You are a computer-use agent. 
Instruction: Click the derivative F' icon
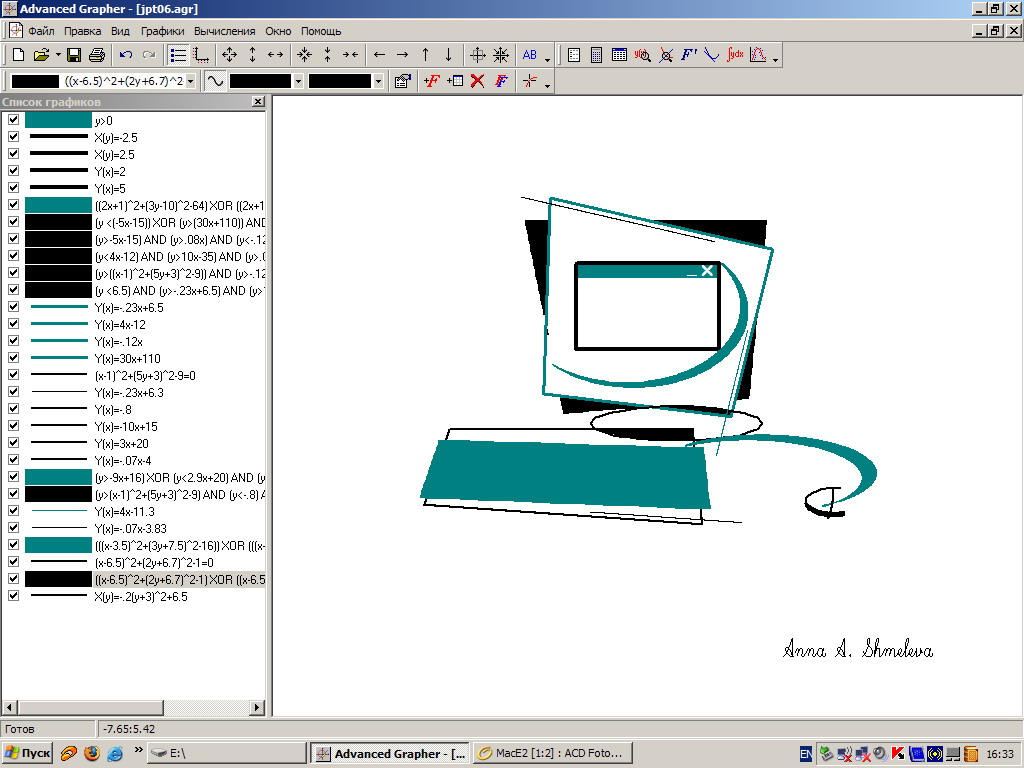pyautogui.click(x=689, y=55)
